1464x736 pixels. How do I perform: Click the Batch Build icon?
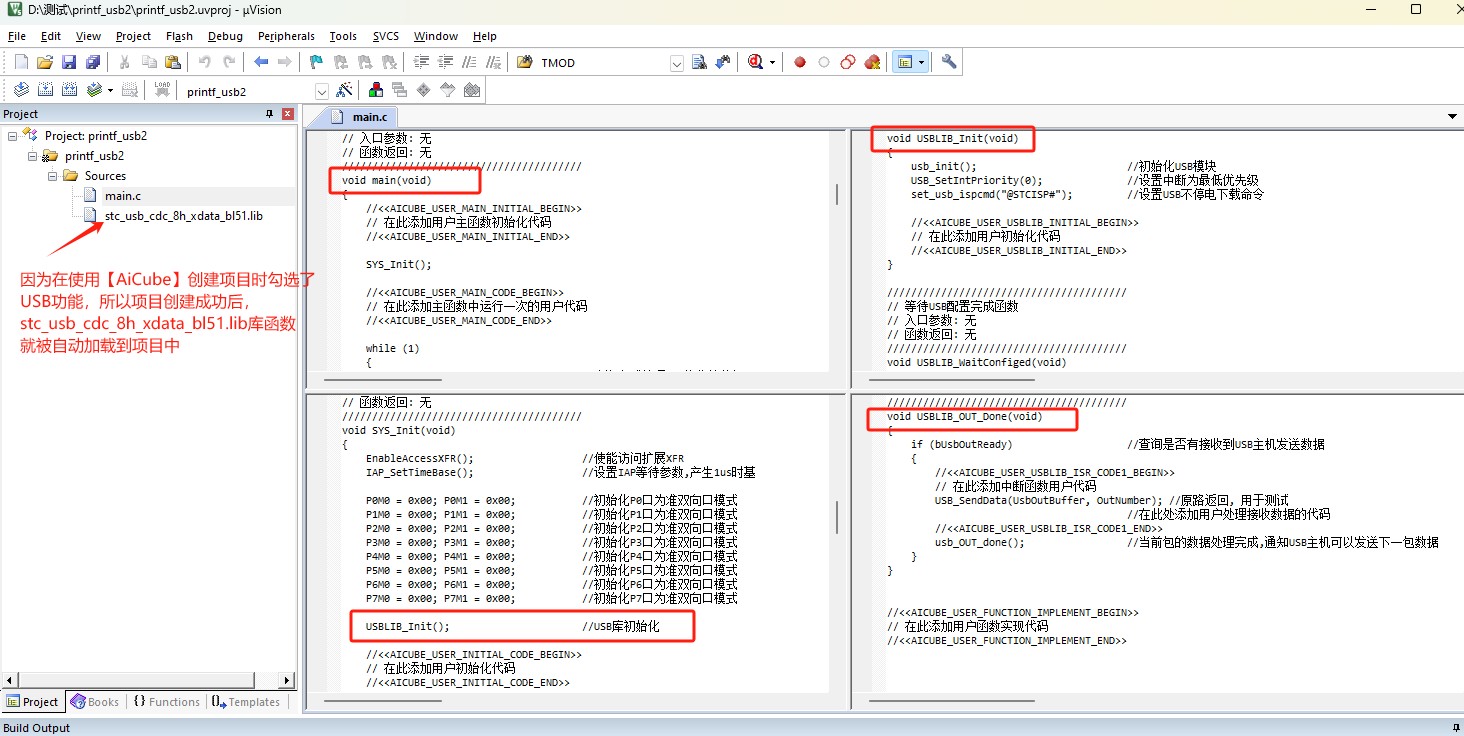[94, 90]
